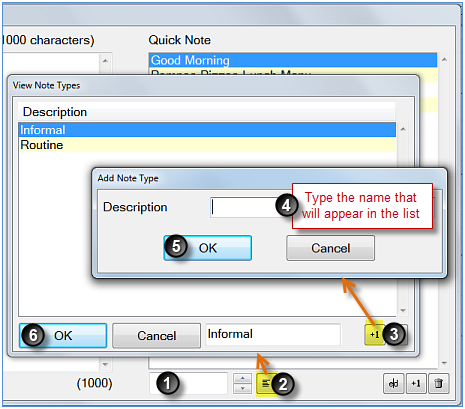Open note types list via highlighted lines icon
465x409 pixels.
tap(266, 384)
